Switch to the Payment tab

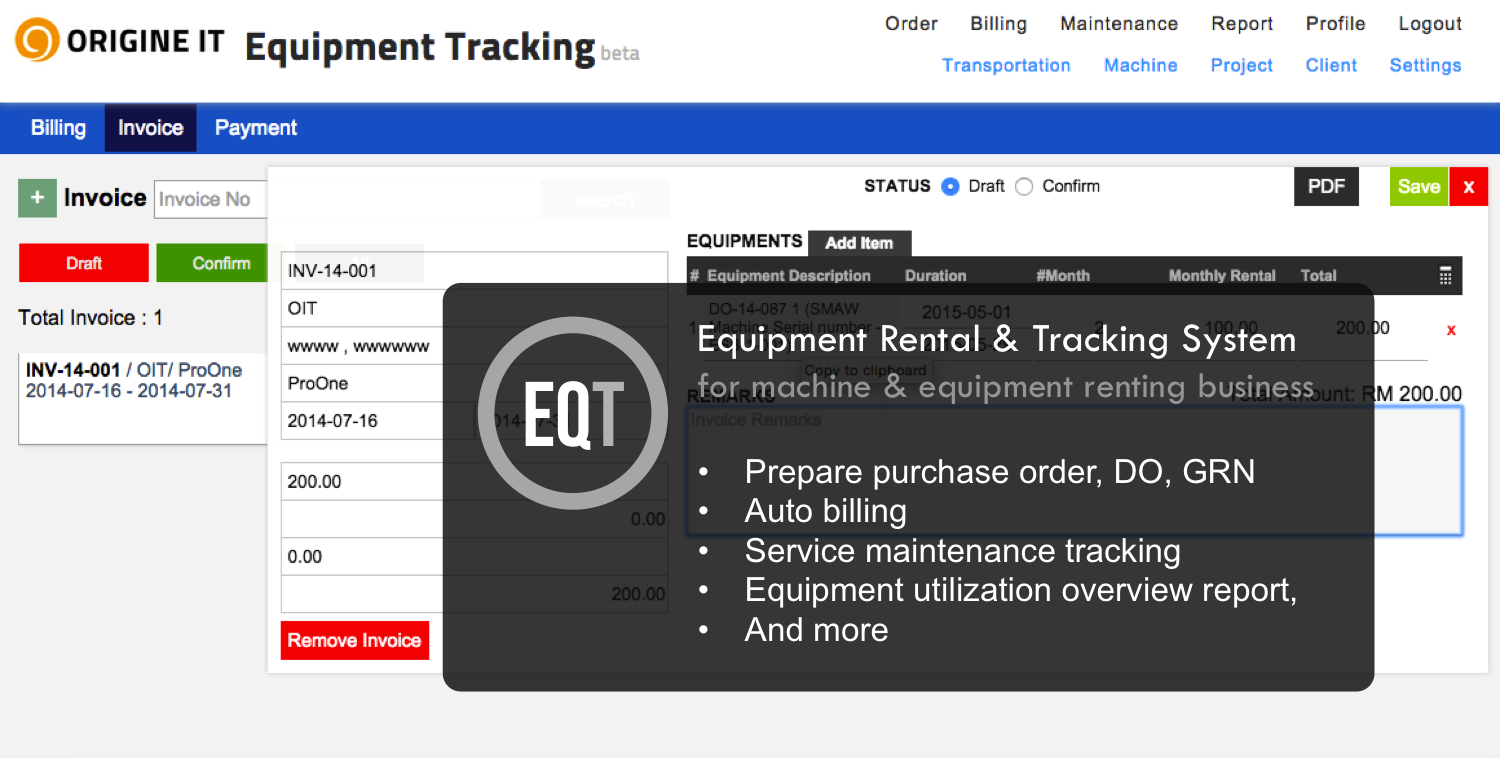(x=256, y=128)
